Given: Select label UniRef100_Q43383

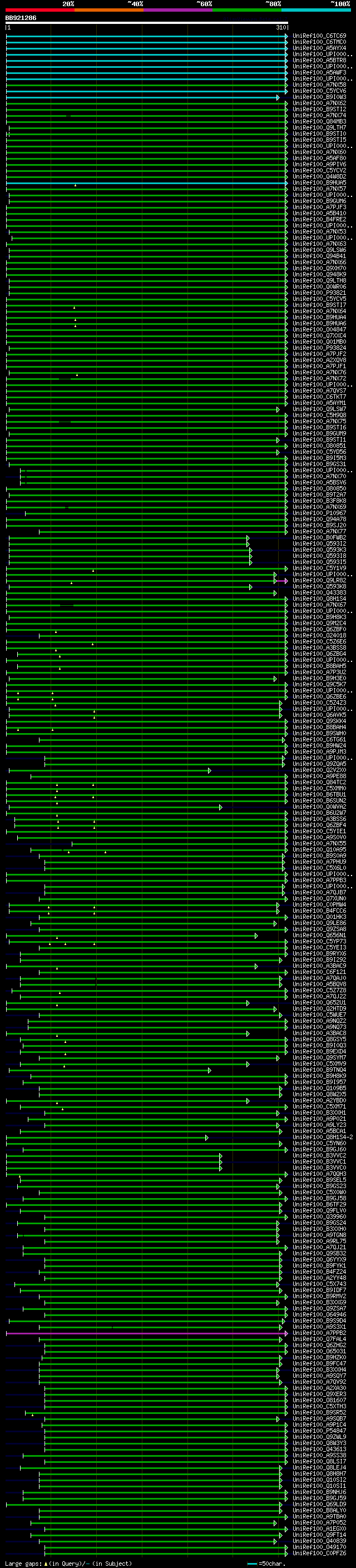Looking at the screenshot, I should [319, 593].
